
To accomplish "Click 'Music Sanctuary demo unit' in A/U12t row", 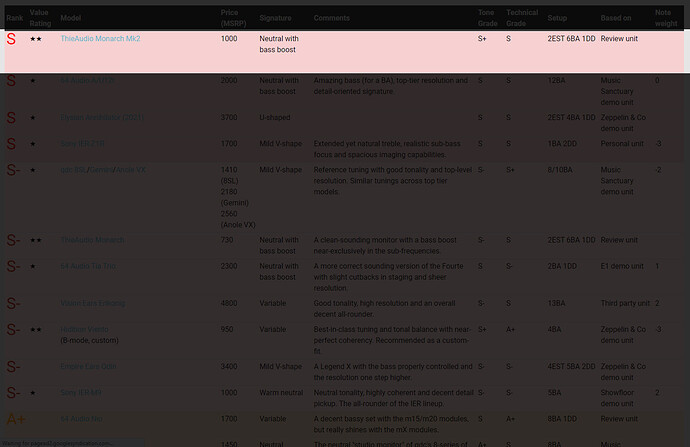I will tap(617, 92).
